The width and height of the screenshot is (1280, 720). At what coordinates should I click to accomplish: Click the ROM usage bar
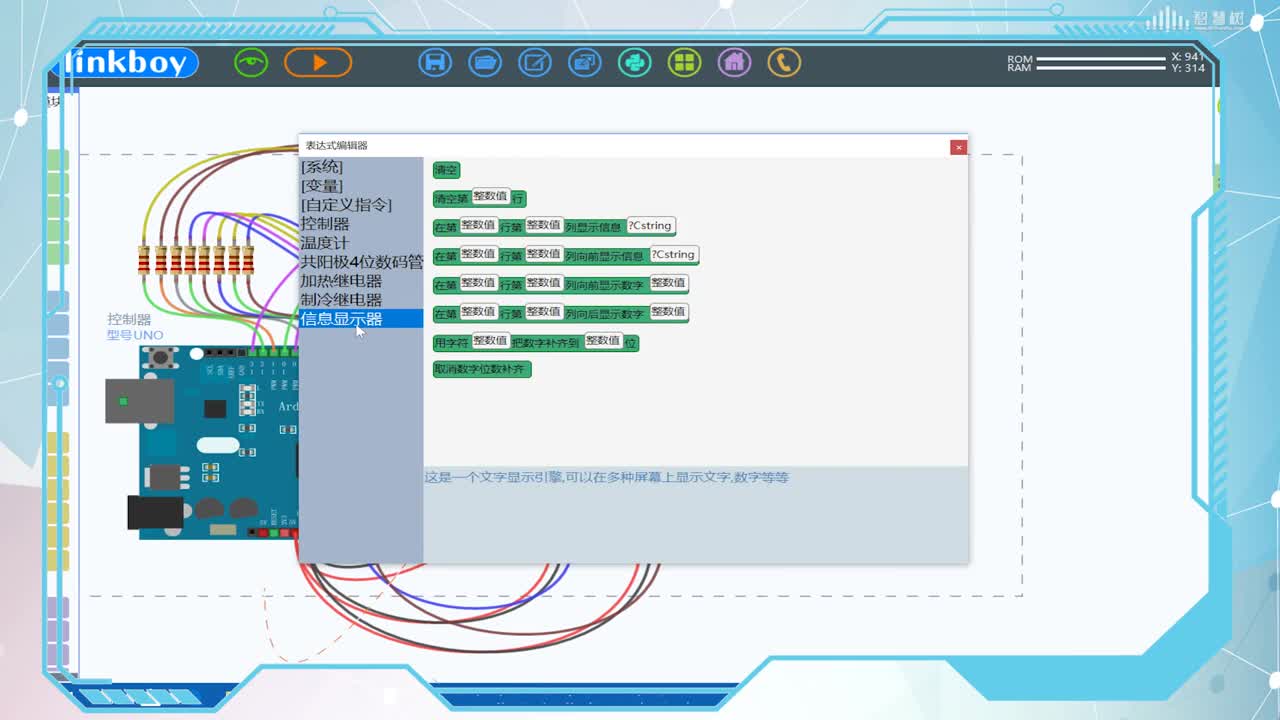[x=1101, y=59]
